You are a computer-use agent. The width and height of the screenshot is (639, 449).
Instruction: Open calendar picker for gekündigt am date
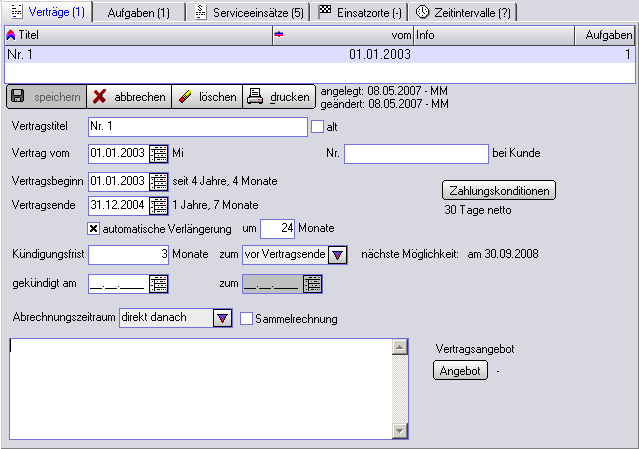pyautogui.click(x=159, y=284)
